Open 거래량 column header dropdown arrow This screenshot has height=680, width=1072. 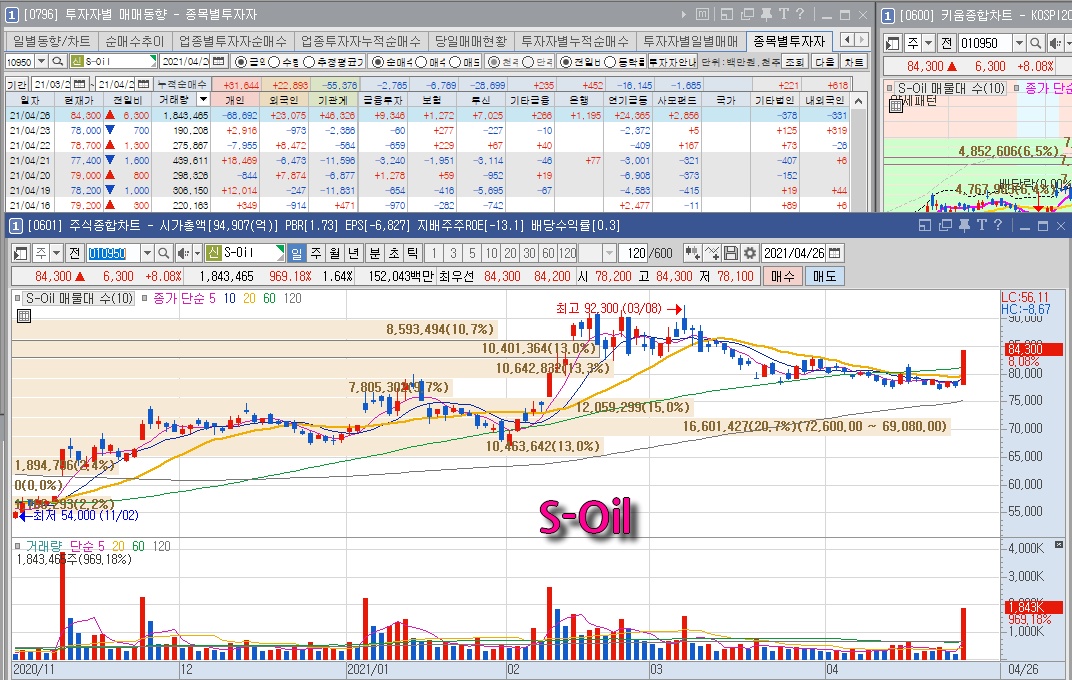pos(203,100)
